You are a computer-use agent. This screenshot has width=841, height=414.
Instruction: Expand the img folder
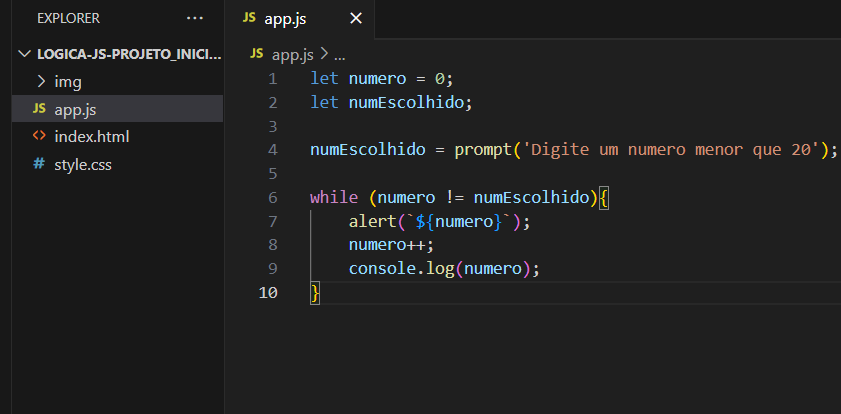click(117, 82)
